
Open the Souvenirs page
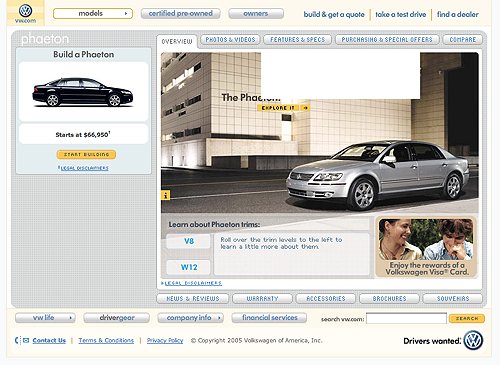[x=453, y=299]
